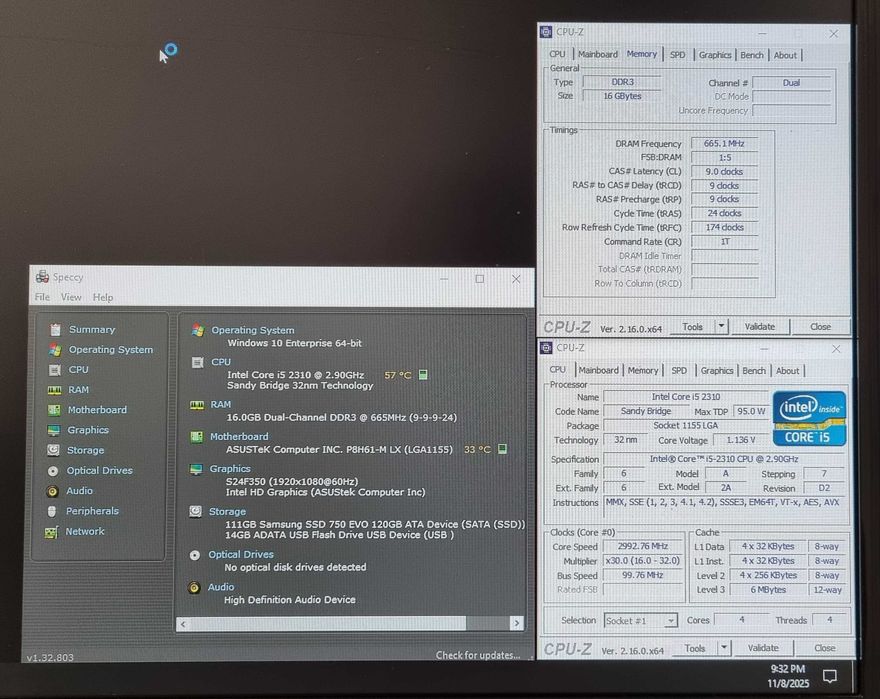
Task: Click Speccy title bar app icon
Action: [x=42, y=276]
